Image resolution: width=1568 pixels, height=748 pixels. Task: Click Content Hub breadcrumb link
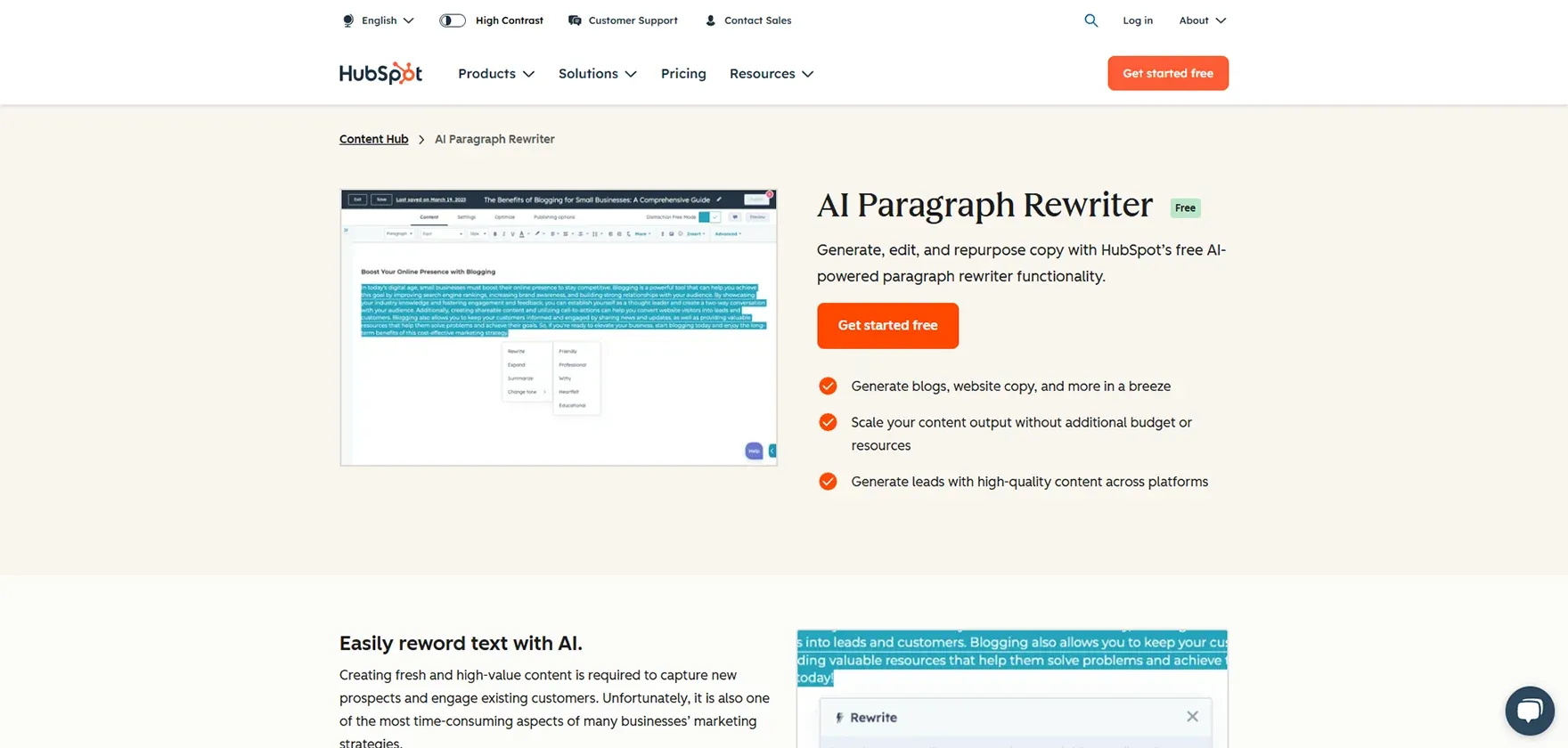pos(373,139)
